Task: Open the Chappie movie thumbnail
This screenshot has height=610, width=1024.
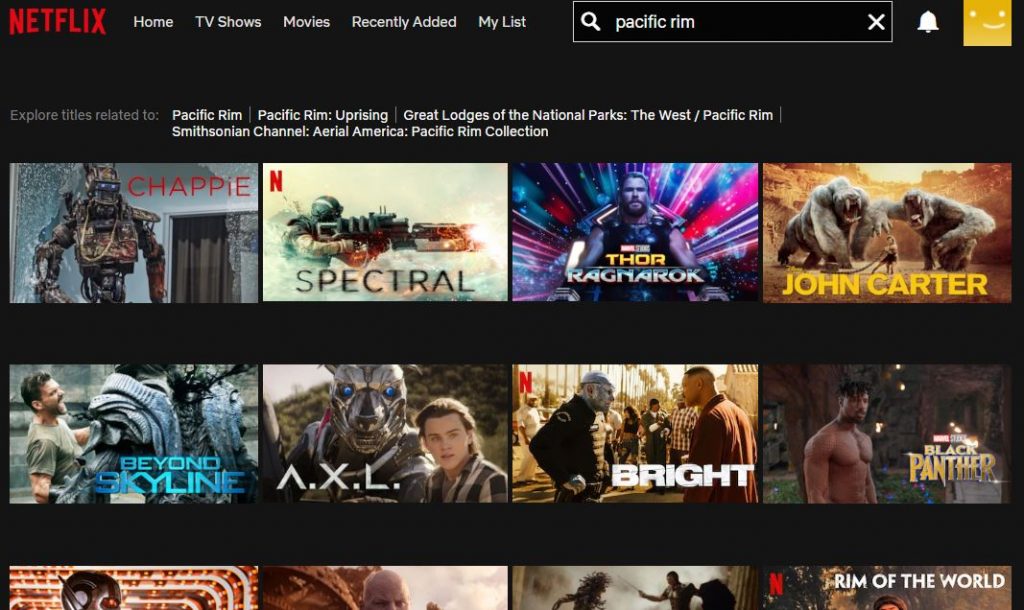Action: 134,233
